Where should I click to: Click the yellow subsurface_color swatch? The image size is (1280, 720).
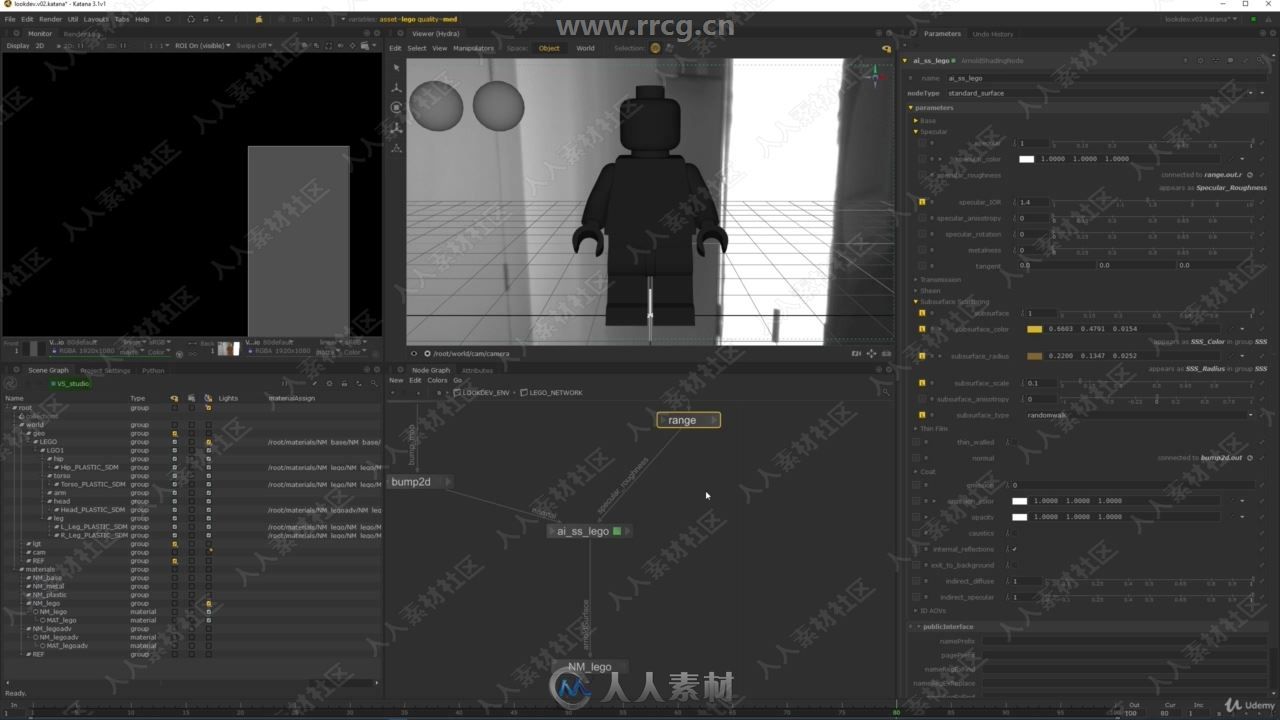[x=1034, y=329]
